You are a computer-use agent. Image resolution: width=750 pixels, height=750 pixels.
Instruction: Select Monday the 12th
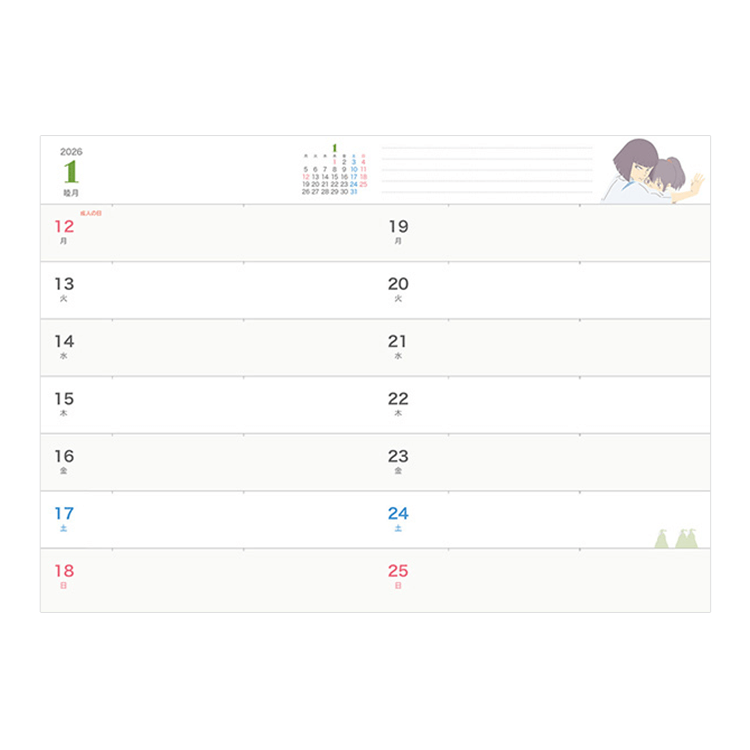64,227
